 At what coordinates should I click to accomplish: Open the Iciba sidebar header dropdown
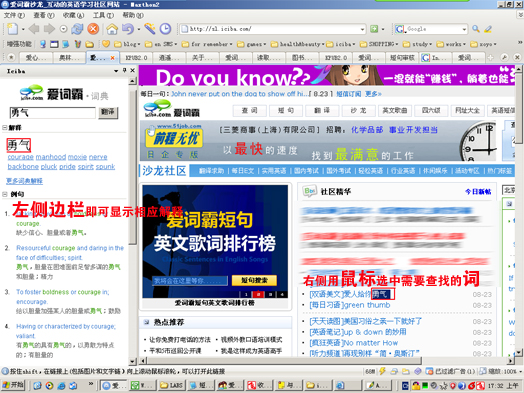pos(116,71)
